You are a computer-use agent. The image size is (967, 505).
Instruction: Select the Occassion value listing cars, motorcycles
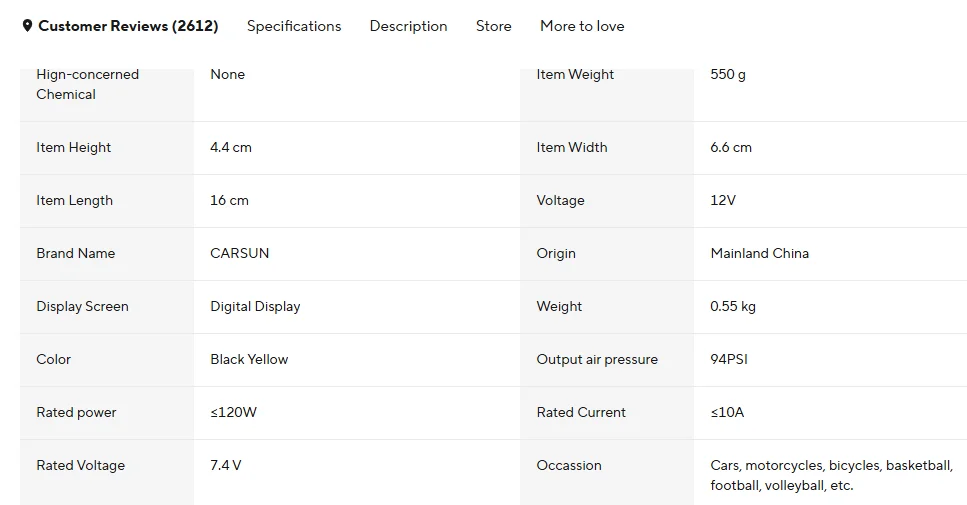click(831, 475)
